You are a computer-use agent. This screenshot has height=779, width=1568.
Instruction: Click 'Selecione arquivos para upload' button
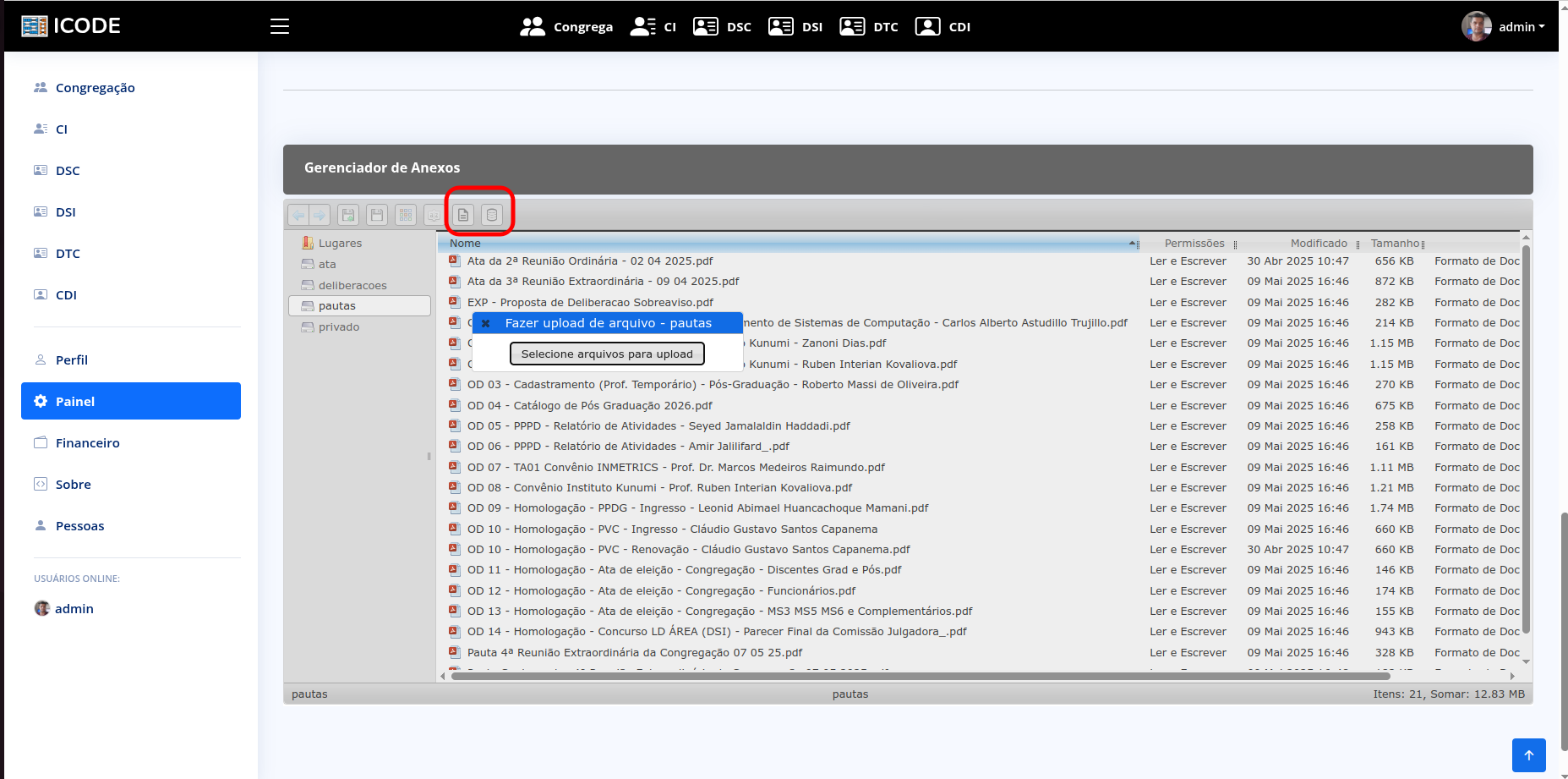(607, 354)
